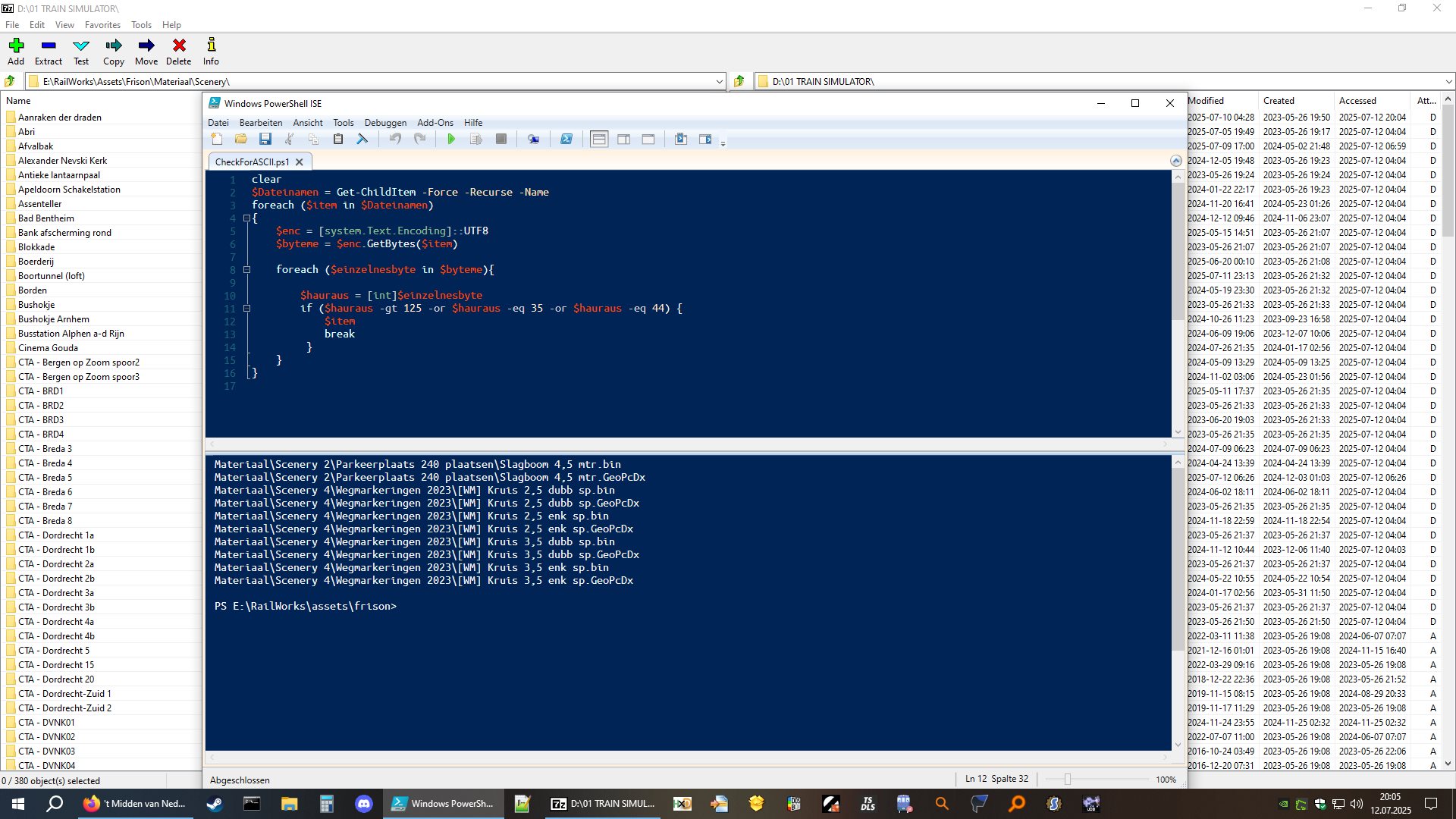The height and width of the screenshot is (819, 1456).
Task: Open the Debuggen menu
Action: [x=385, y=123]
